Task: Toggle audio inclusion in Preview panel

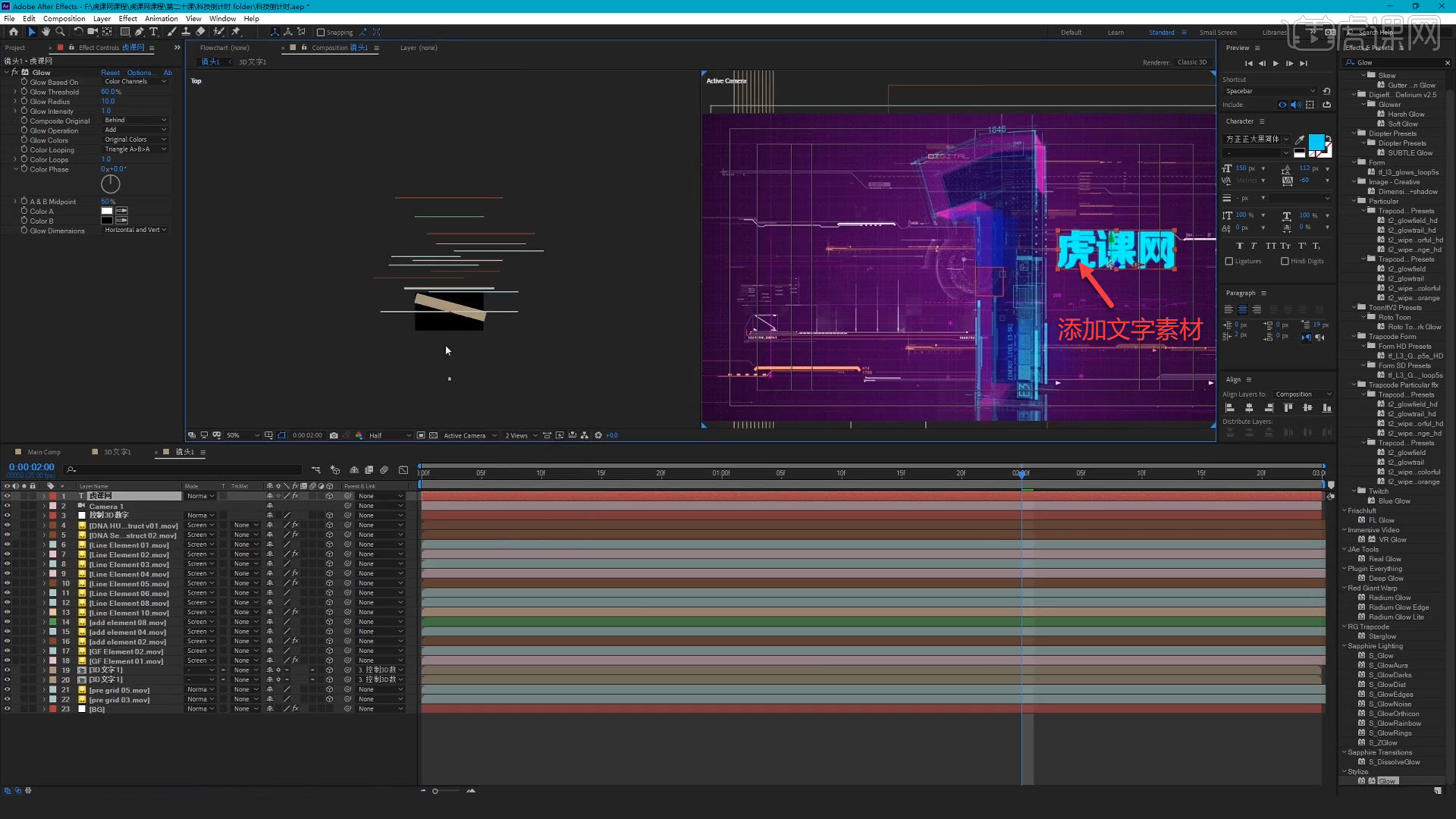Action: click(x=1296, y=105)
